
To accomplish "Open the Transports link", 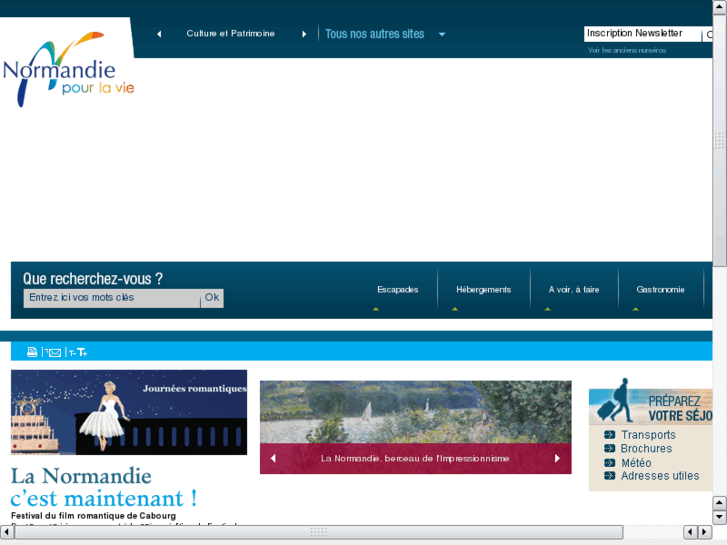I will click(x=648, y=435).
